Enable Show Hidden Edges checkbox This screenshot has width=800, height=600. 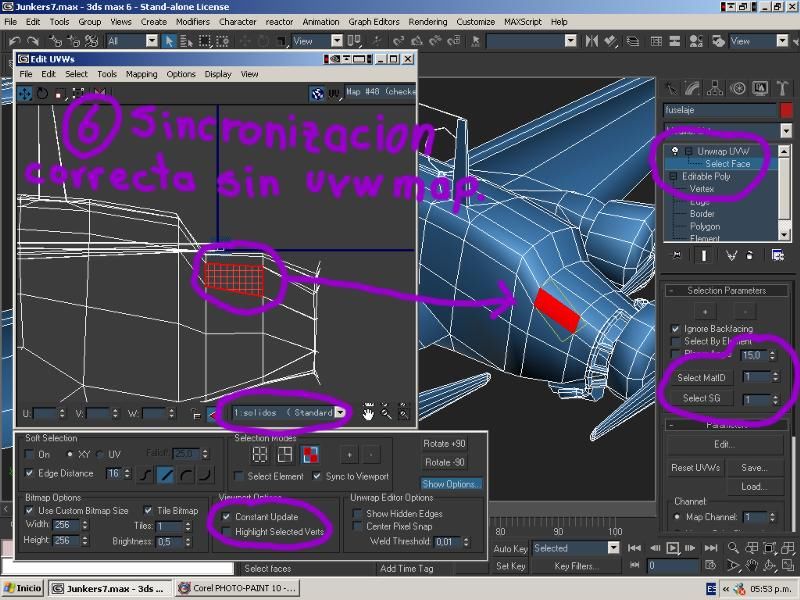pos(357,514)
